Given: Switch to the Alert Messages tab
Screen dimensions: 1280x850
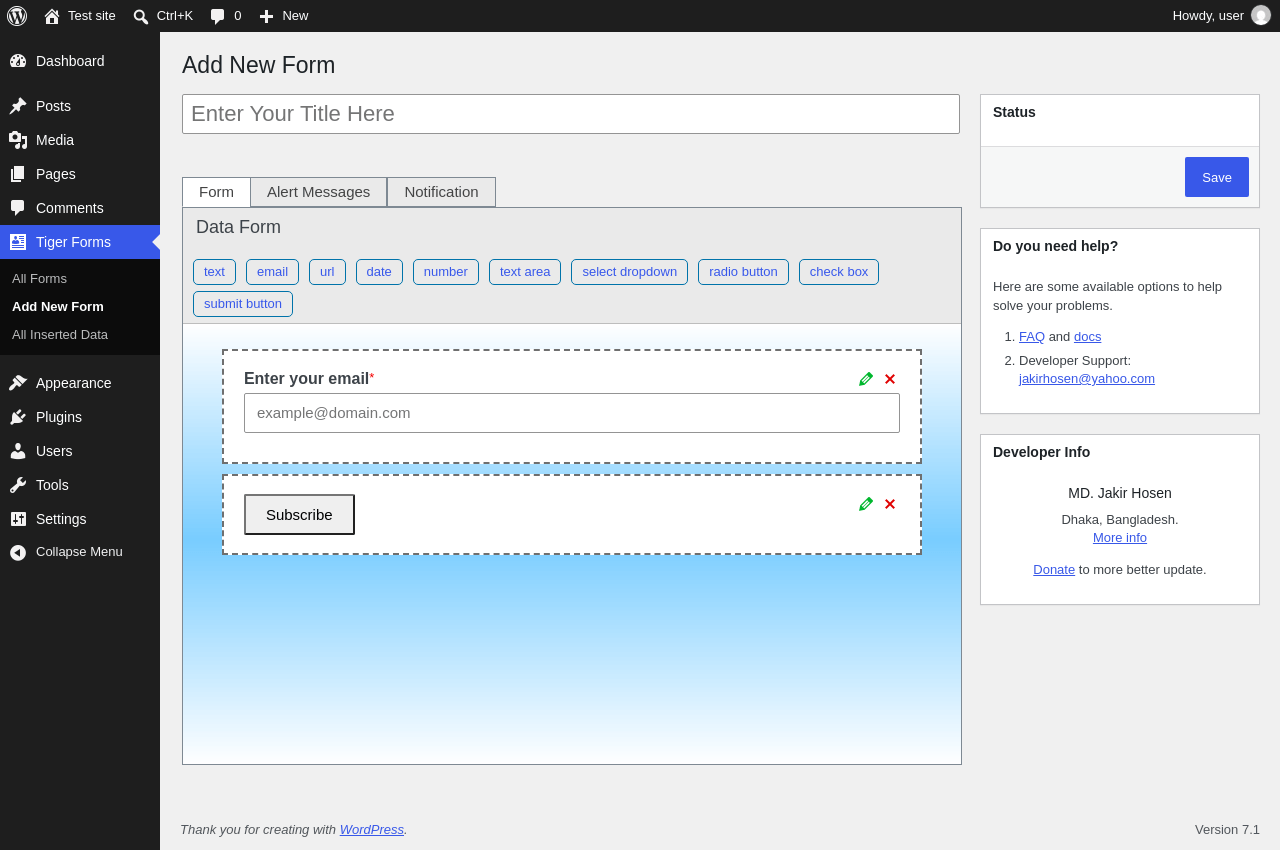Looking at the screenshot, I should pos(318,192).
